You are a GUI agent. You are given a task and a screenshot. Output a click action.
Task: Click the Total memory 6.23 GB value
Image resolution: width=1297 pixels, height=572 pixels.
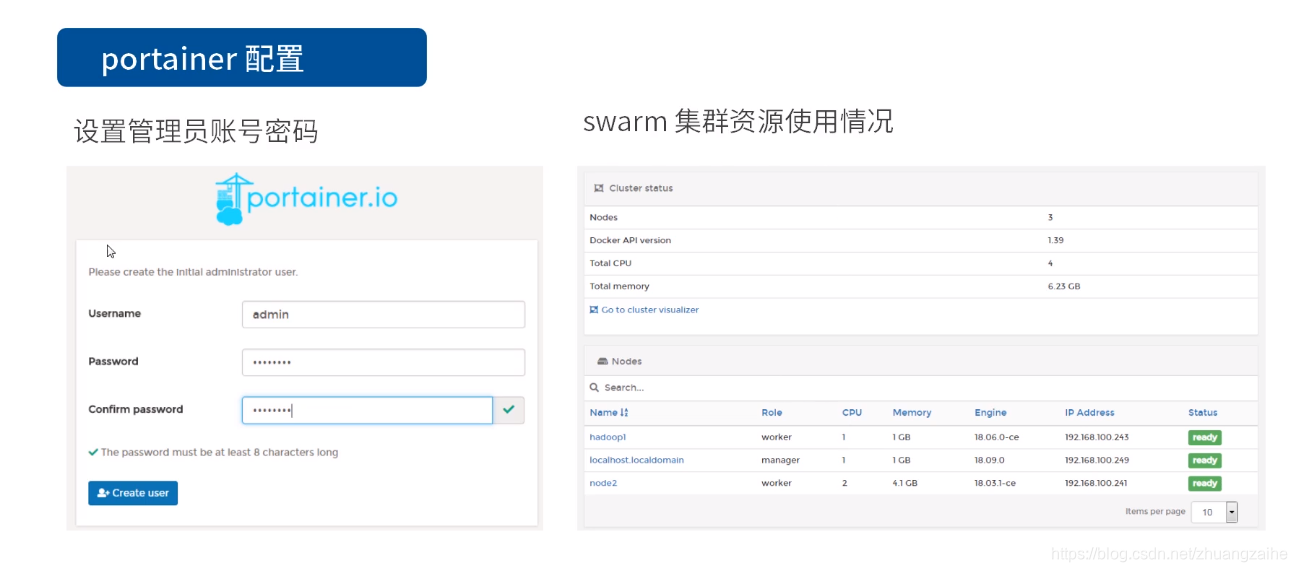pyautogui.click(x=1064, y=286)
